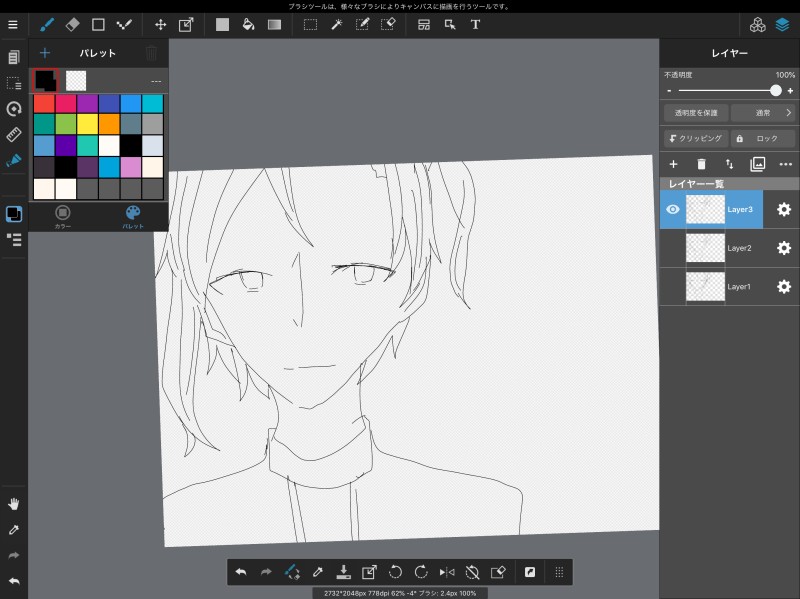Image resolution: width=800 pixels, height=599 pixels.
Task: Open blend mode 通常 dropdown
Action: point(763,113)
